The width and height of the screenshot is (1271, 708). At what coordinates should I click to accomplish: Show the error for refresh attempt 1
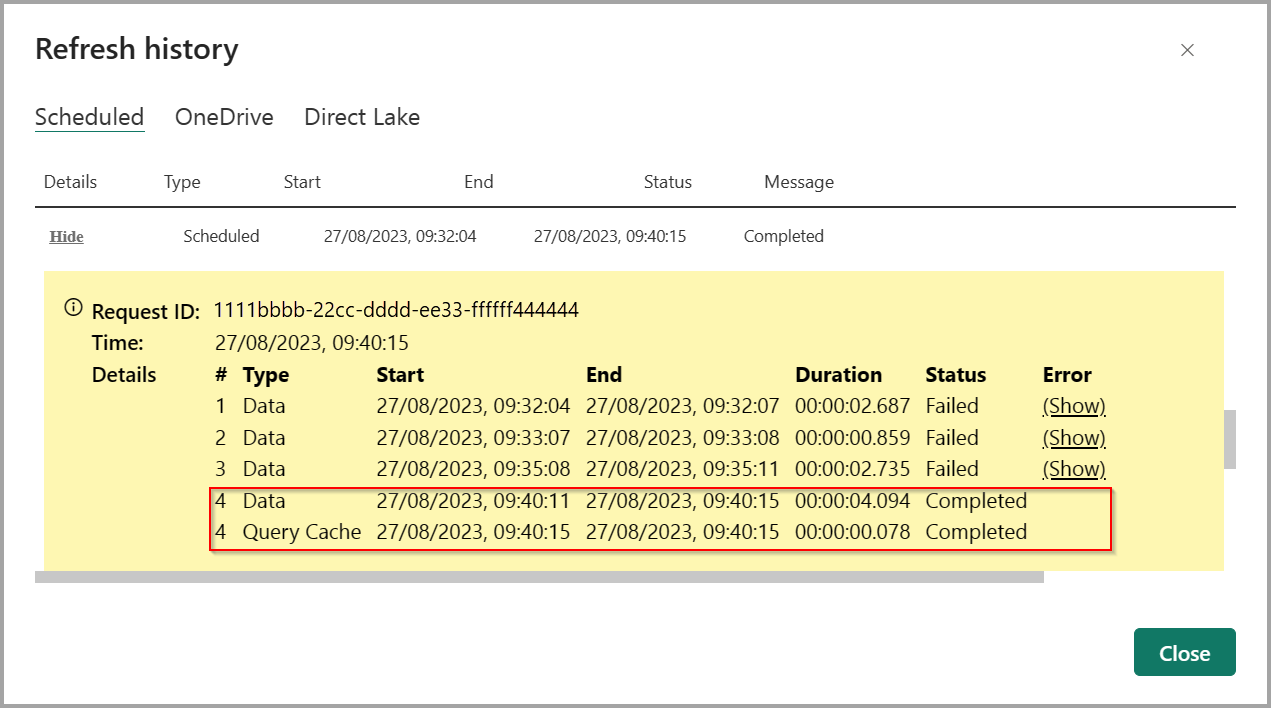click(1073, 405)
